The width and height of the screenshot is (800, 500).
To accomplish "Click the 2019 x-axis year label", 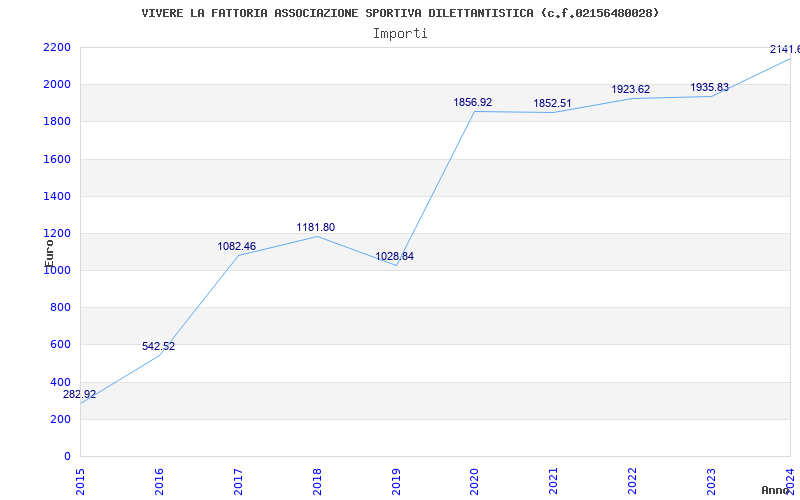I will (396, 482).
